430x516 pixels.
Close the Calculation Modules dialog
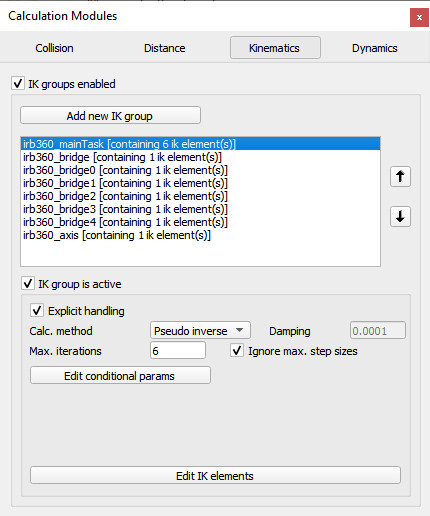click(419, 17)
